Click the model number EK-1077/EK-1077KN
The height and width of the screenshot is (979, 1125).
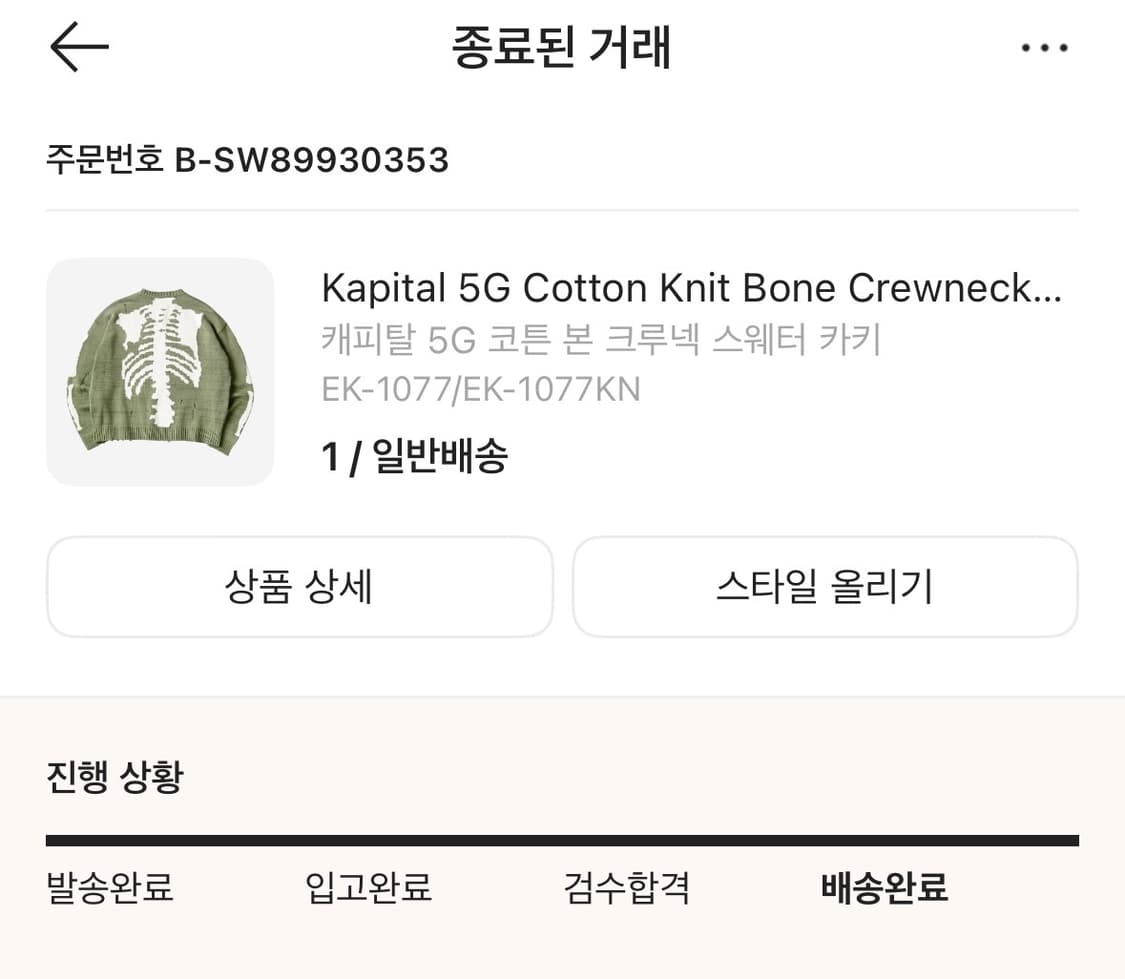(480, 388)
